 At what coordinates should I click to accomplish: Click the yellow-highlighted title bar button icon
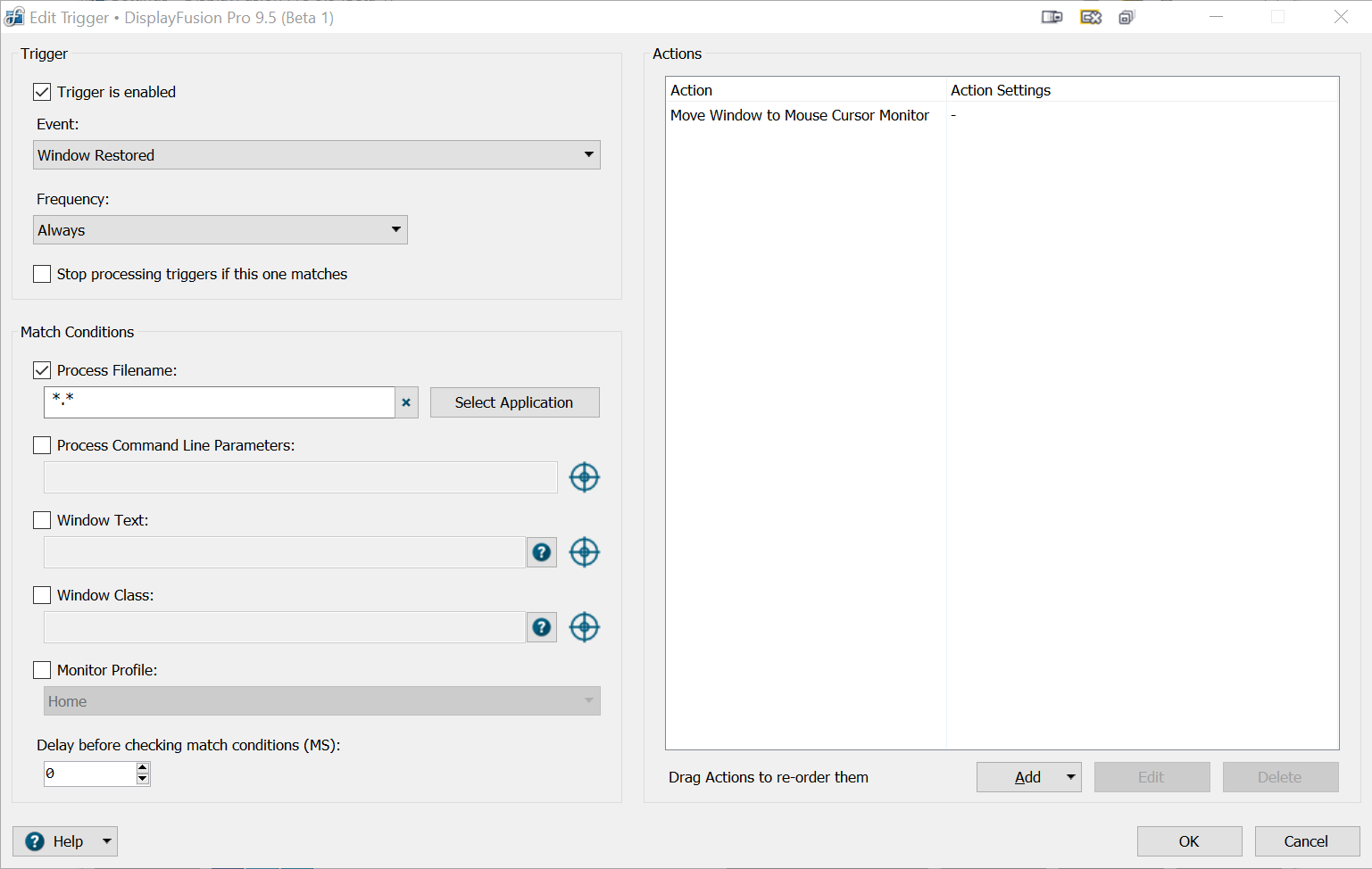pyautogui.click(x=1090, y=17)
